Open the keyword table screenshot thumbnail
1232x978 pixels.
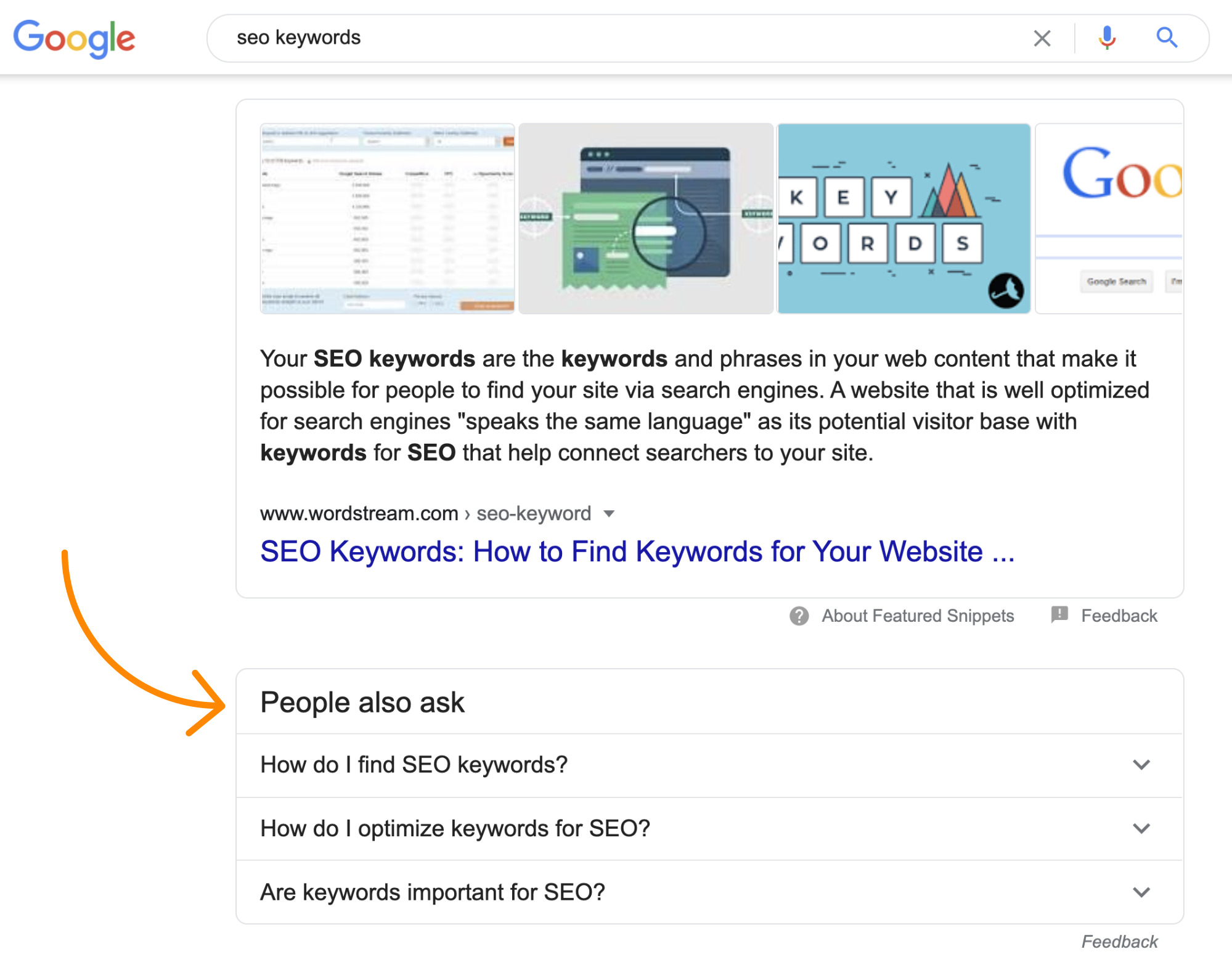coord(387,219)
